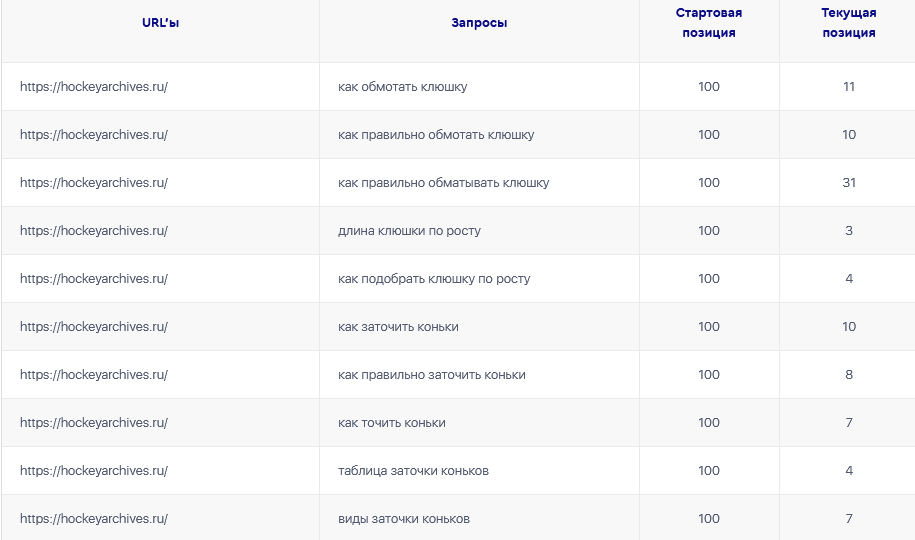Open URL link for 'виды заточки коньков' row
Image resolution: width=915 pixels, height=540 pixels.
tap(94, 519)
